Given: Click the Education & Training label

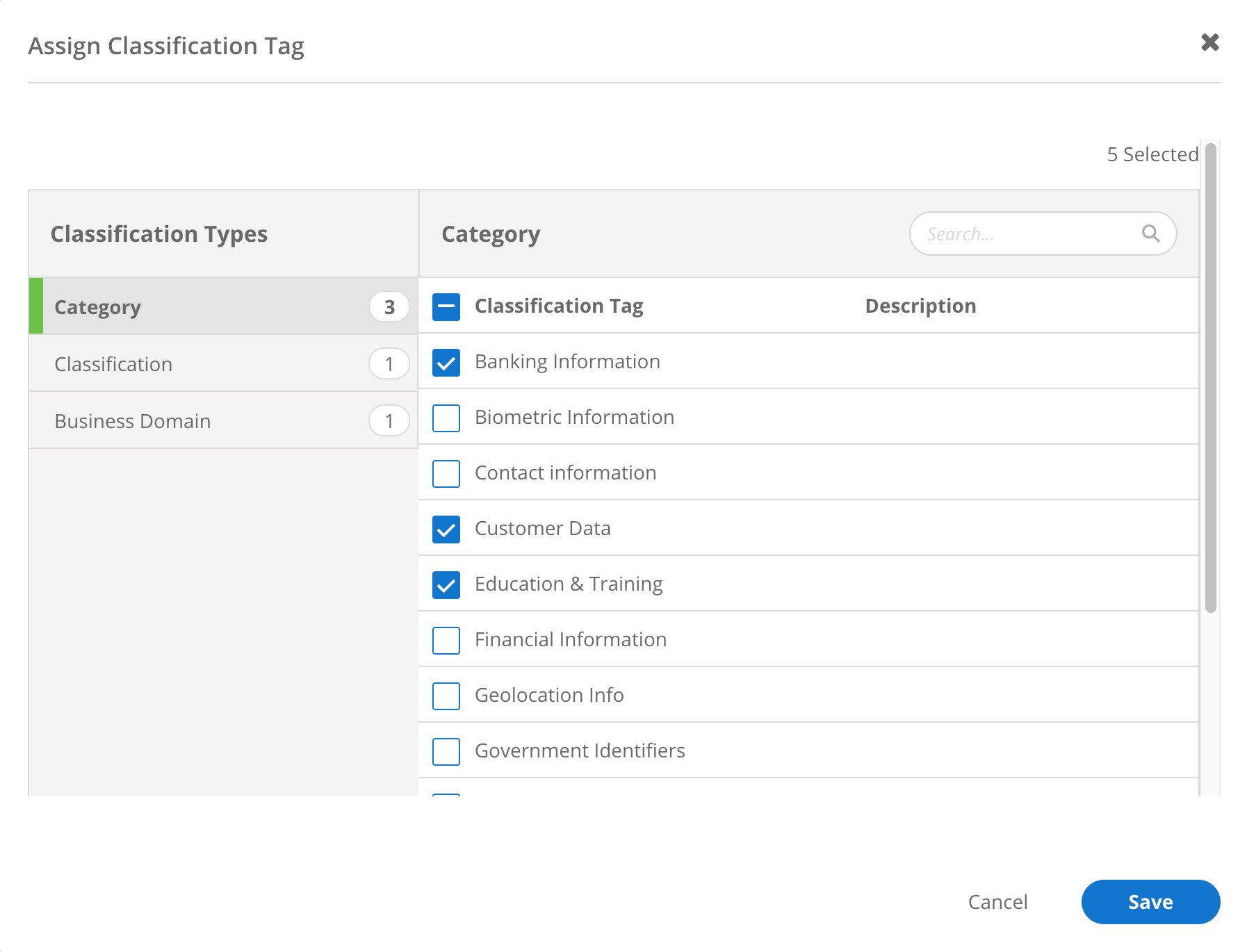Looking at the screenshot, I should pos(569,584).
